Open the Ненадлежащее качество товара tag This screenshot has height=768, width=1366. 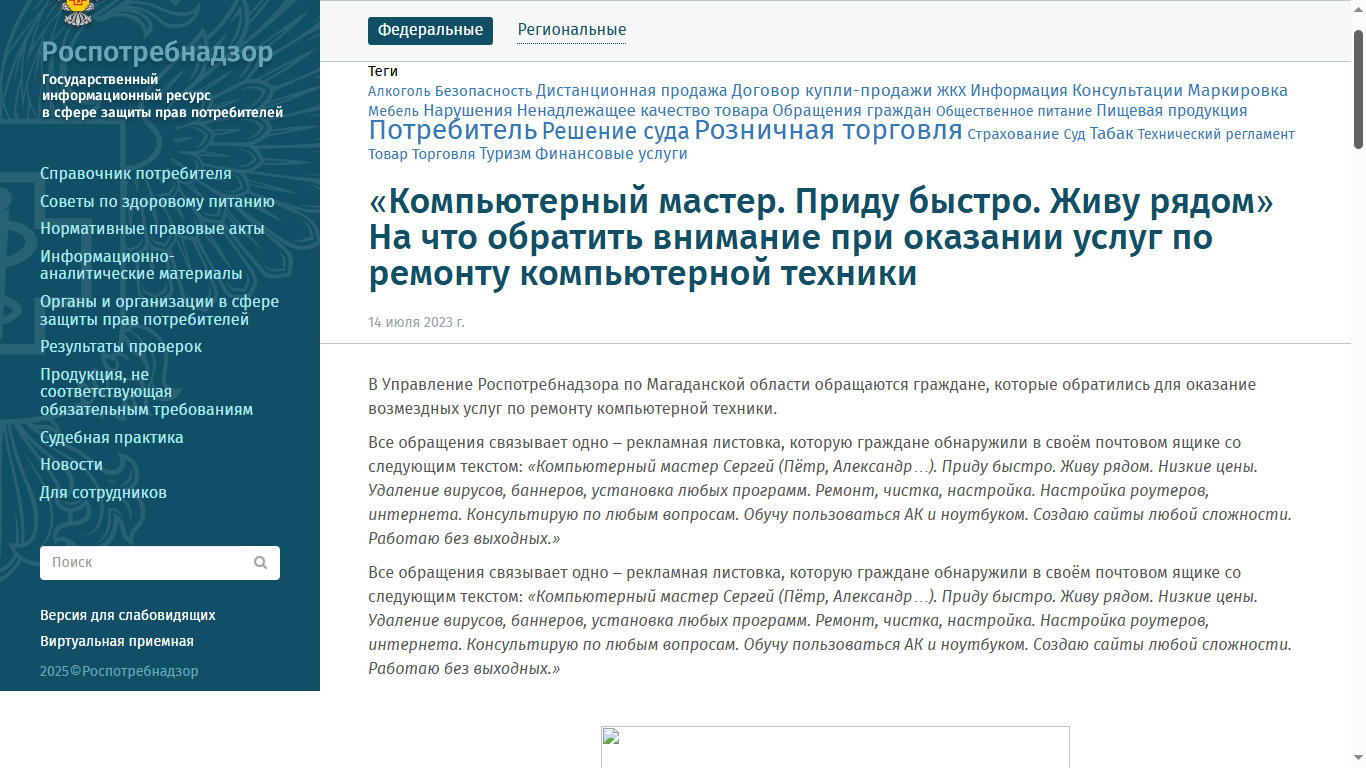coord(643,111)
